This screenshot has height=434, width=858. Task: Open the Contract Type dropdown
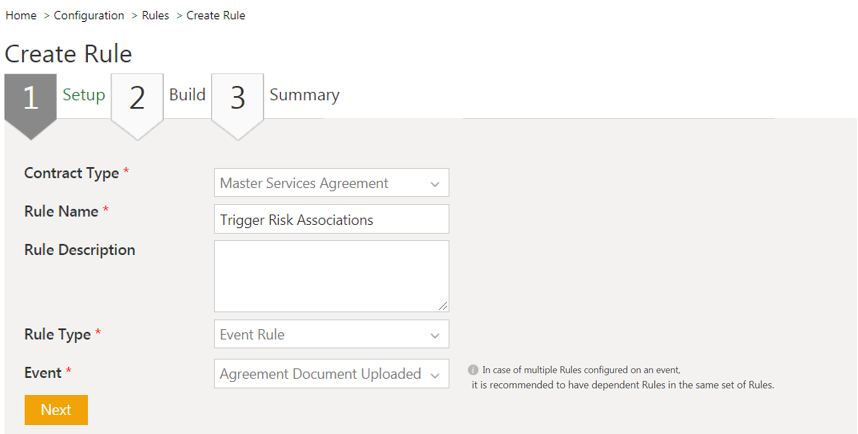(331, 183)
